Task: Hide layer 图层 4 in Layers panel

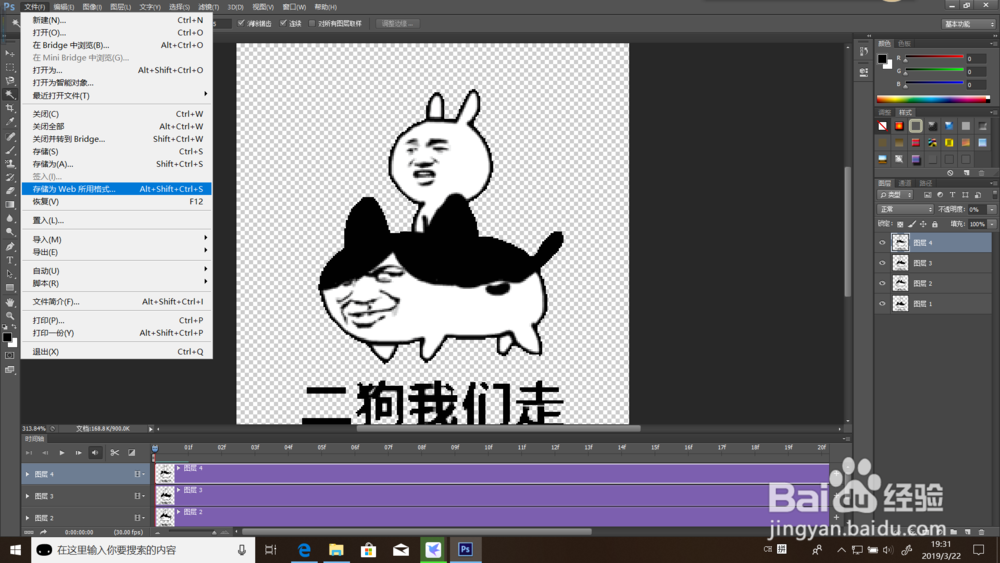Action: 883,243
